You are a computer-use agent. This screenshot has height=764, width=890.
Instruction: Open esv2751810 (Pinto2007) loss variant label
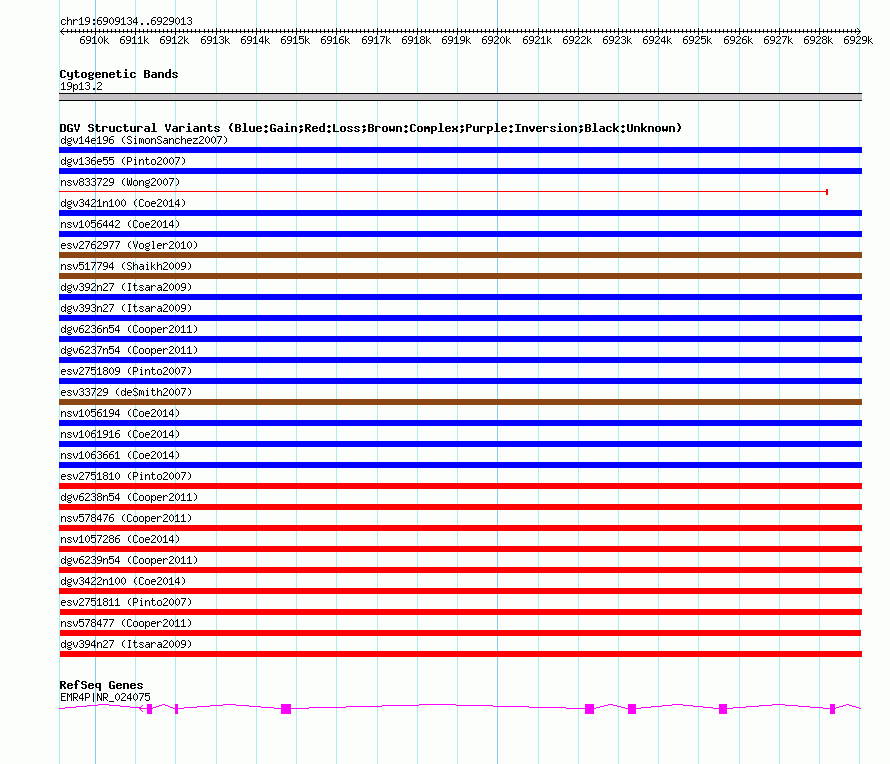[x=126, y=476]
